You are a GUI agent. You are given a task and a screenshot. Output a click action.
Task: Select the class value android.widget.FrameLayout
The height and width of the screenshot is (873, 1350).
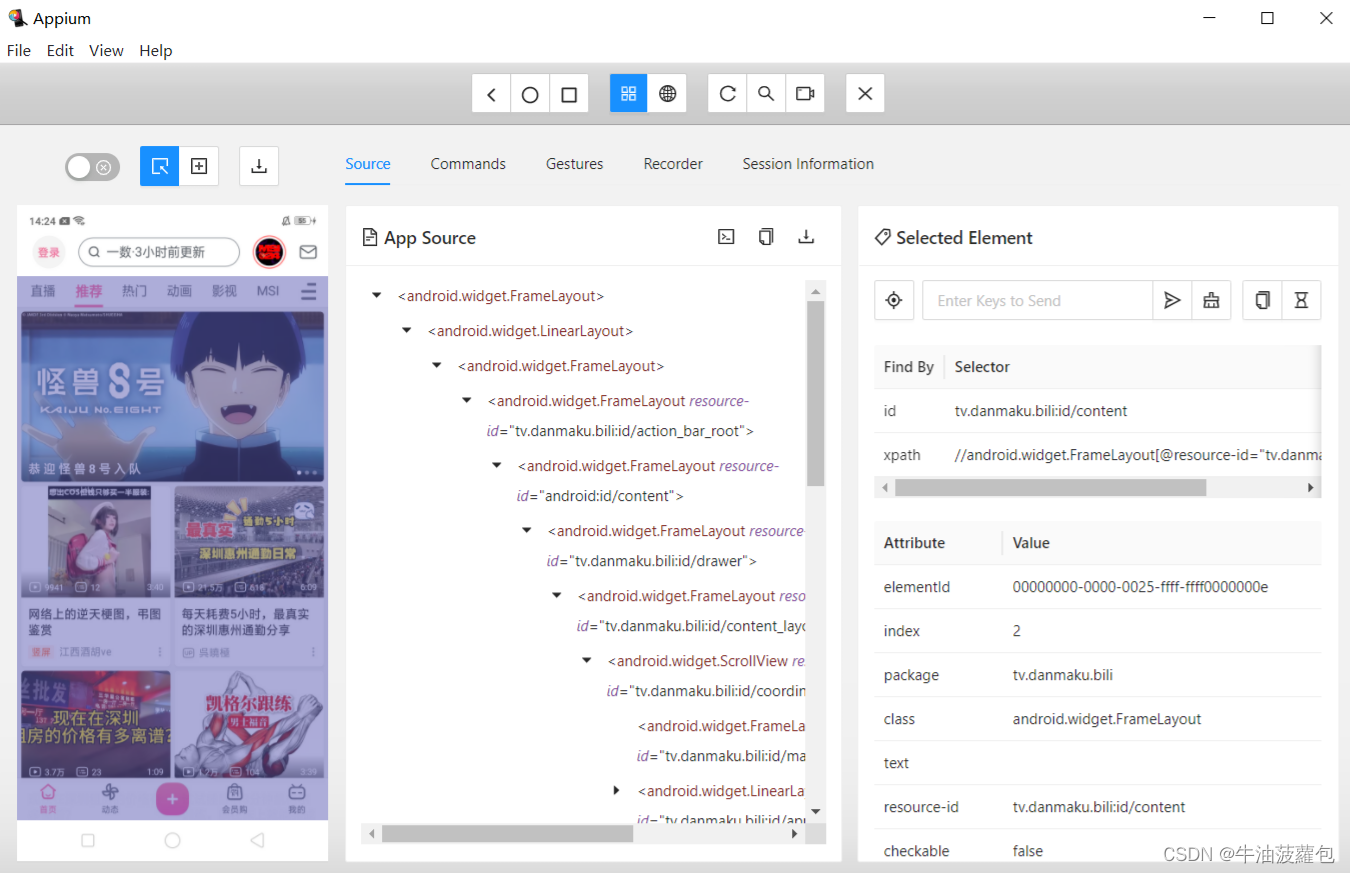click(1107, 719)
